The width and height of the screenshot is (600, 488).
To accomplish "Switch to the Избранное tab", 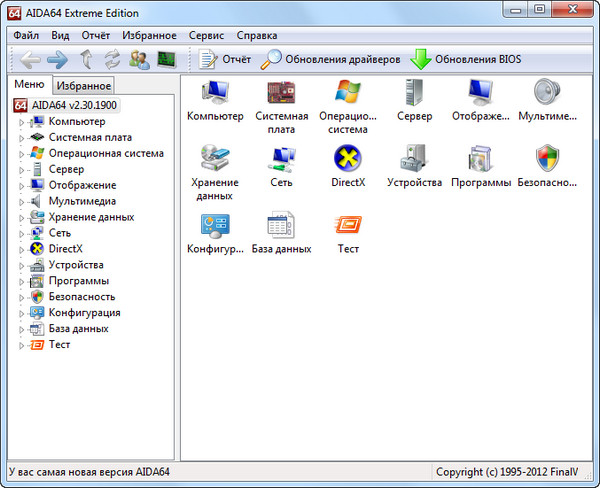I will click(84, 86).
